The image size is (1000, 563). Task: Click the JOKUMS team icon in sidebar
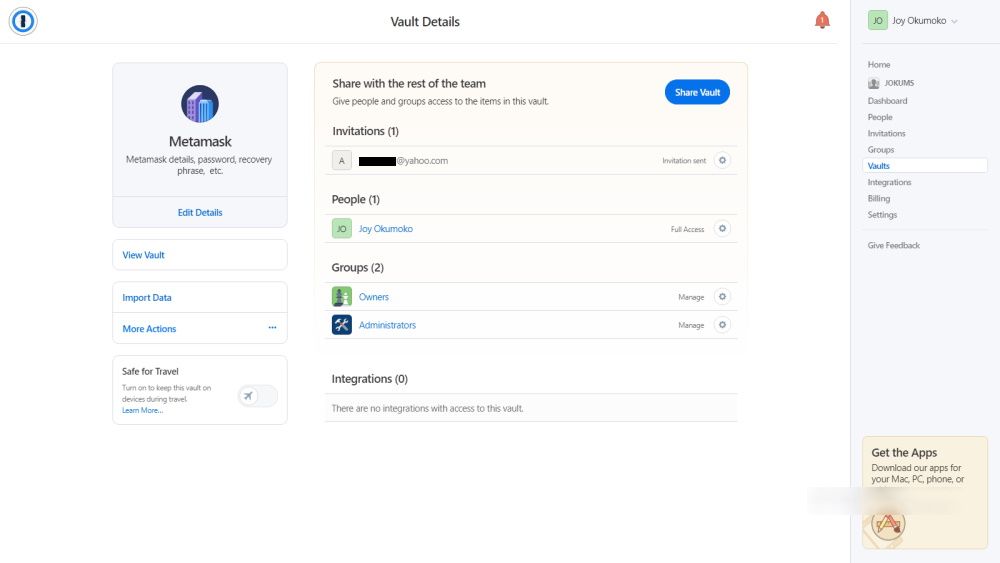click(x=874, y=83)
